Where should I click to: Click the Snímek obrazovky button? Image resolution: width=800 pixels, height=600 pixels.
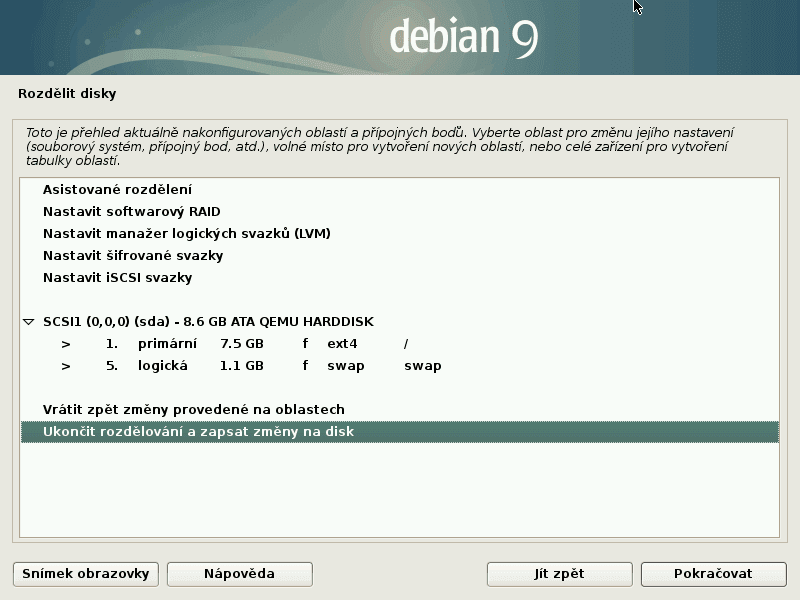(86, 574)
